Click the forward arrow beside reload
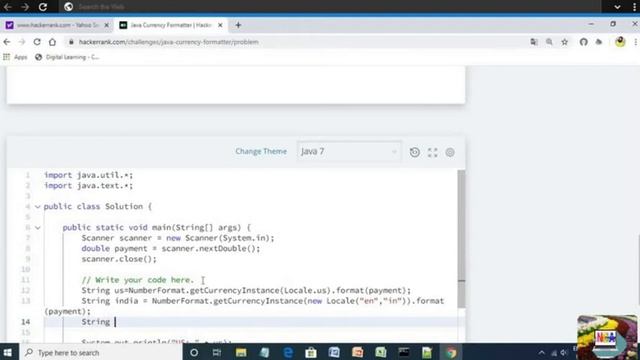This screenshot has width=640, height=360. [22, 42]
